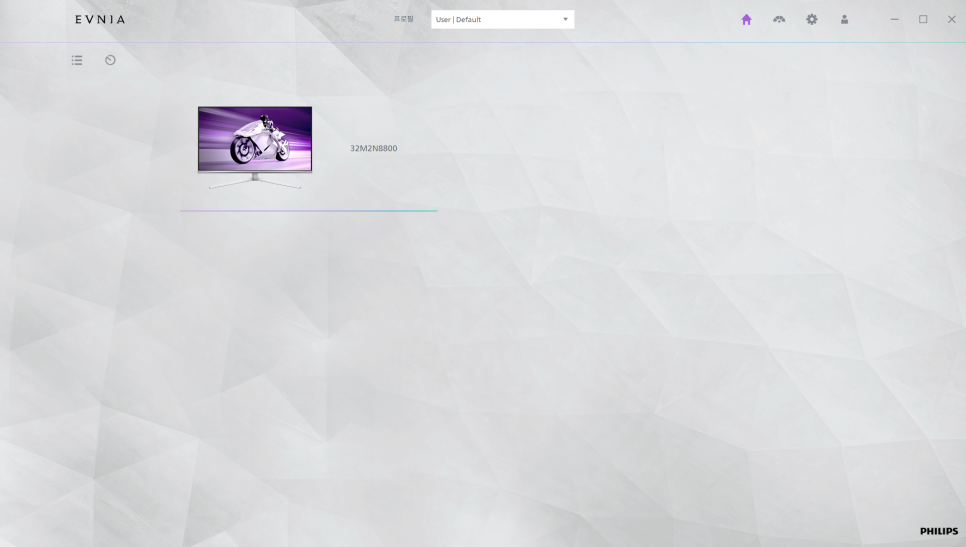Image resolution: width=966 pixels, height=547 pixels.
Task: Open the 'User | Default' profile combo box
Action: pos(502,20)
